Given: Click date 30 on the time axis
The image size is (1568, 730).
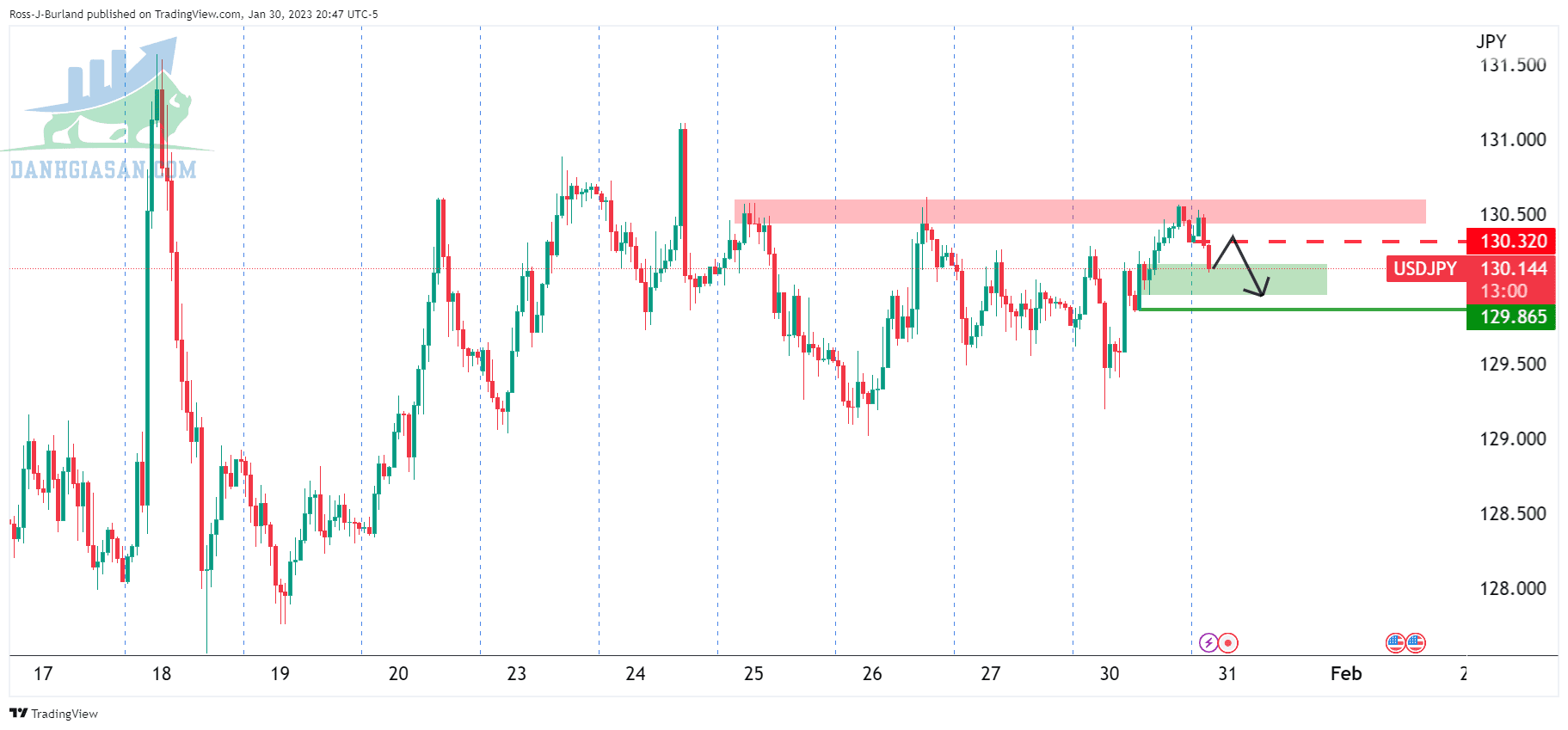Looking at the screenshot, I should (1110, 674).
